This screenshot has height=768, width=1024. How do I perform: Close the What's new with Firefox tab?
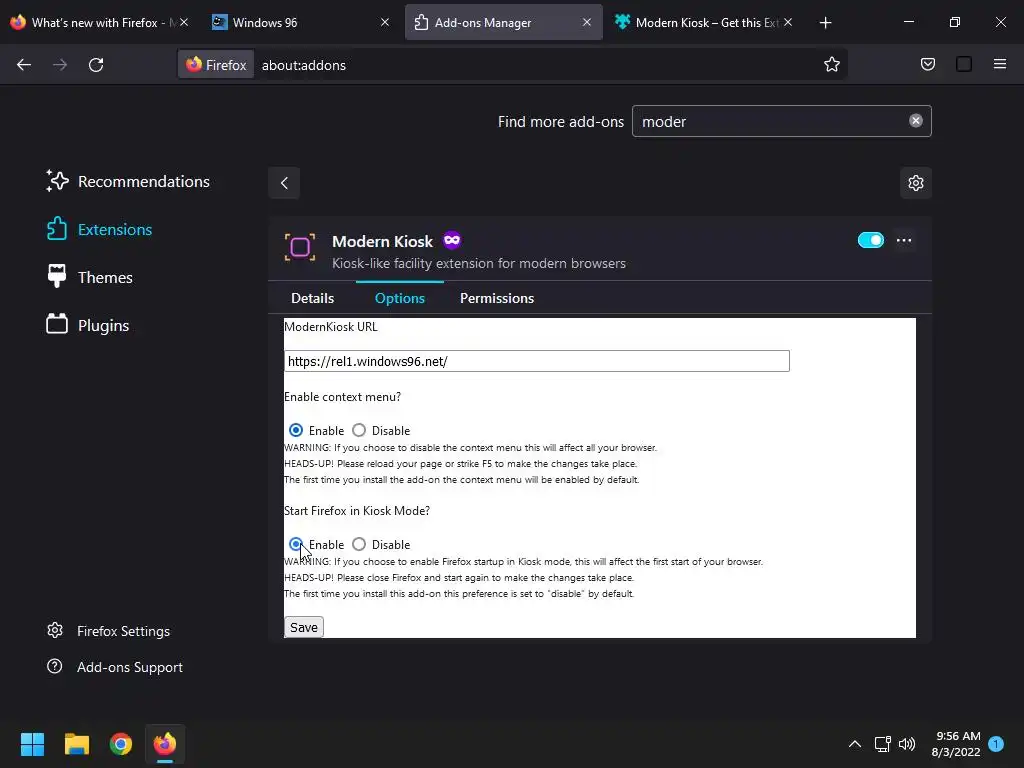coord(184,22)
